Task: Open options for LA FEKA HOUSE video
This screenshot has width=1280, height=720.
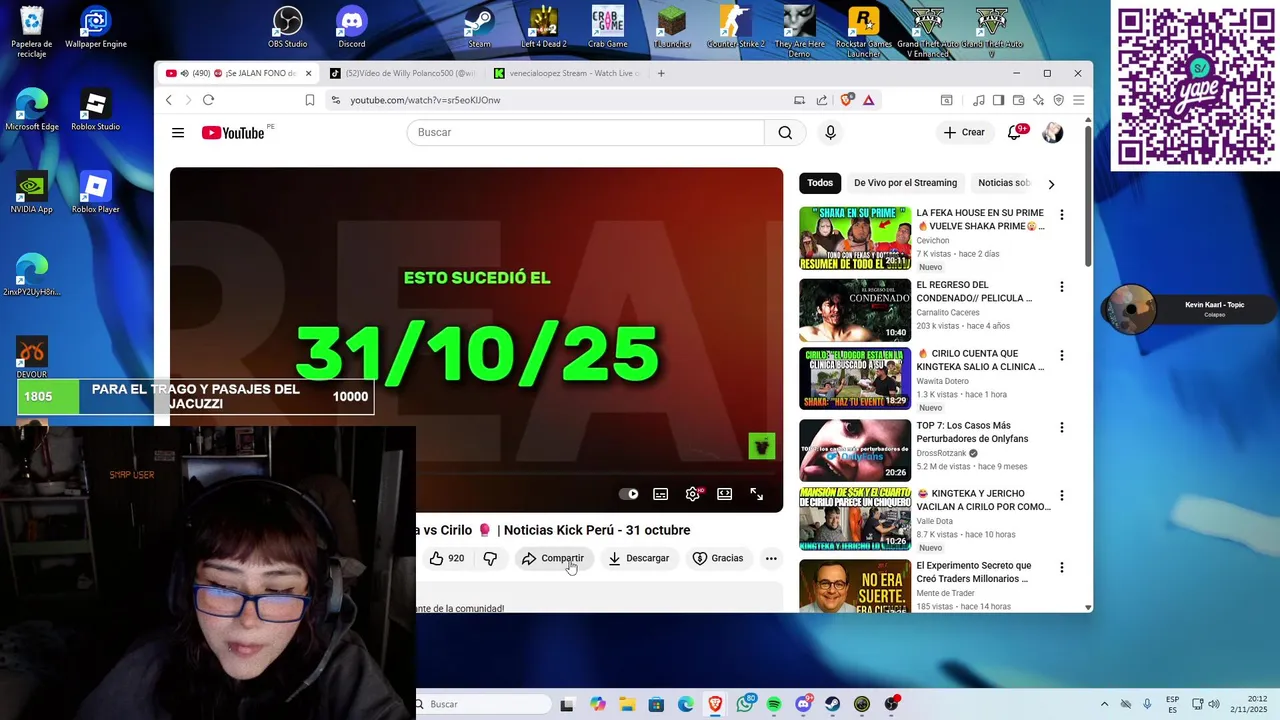Action: (x=1061, y=215)
